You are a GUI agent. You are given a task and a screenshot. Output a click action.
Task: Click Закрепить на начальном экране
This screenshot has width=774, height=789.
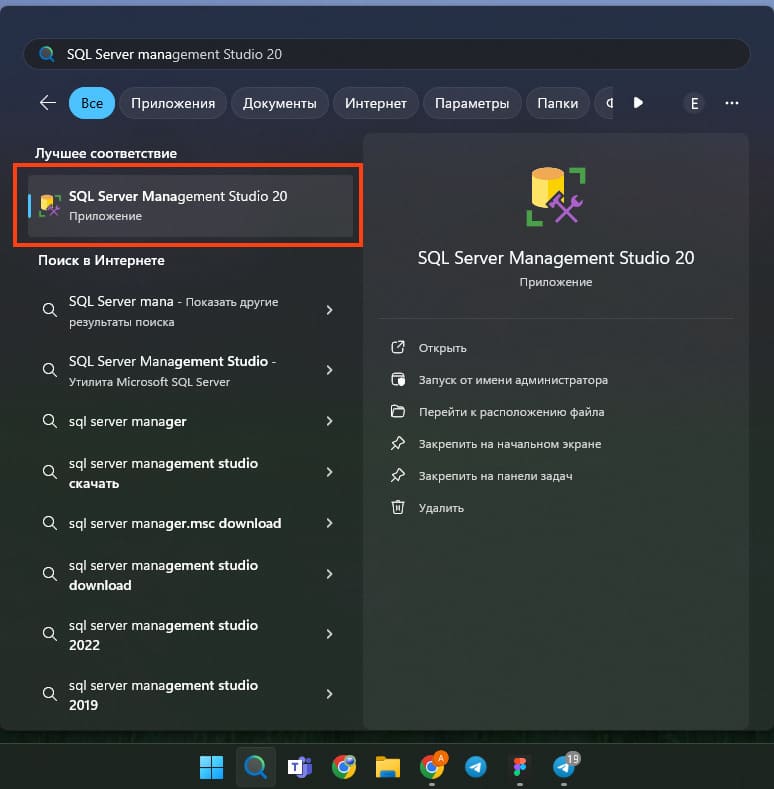[x=510, y=444]
